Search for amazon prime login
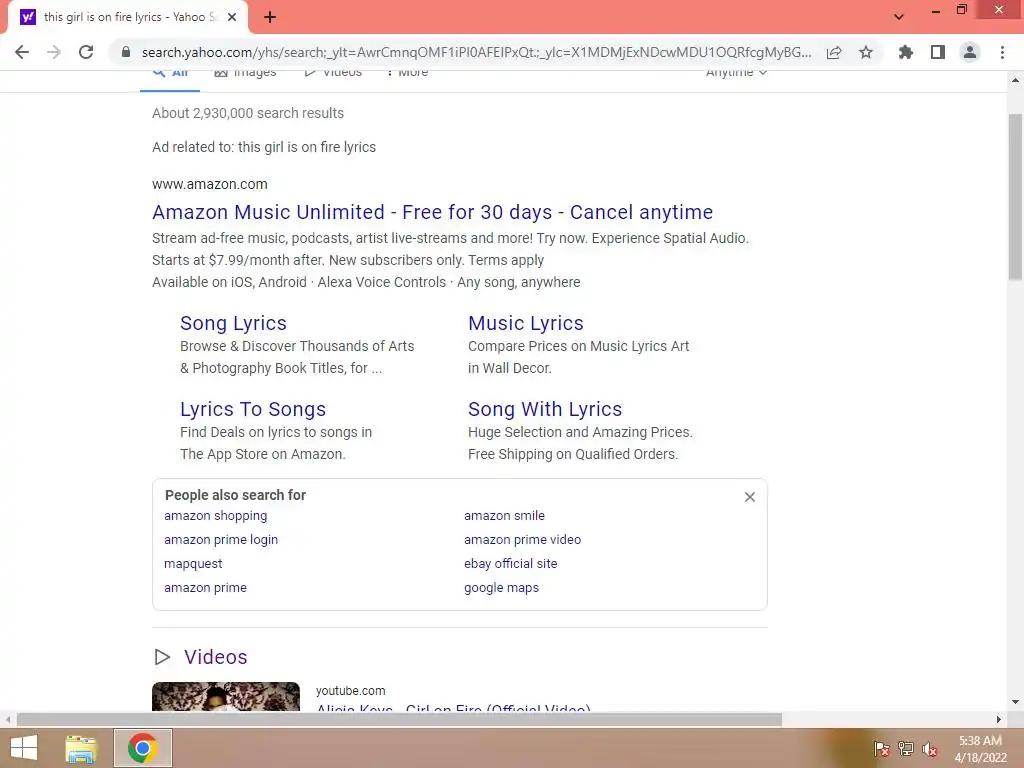This screenshot has height=768, width=1024. pos(221,539)
